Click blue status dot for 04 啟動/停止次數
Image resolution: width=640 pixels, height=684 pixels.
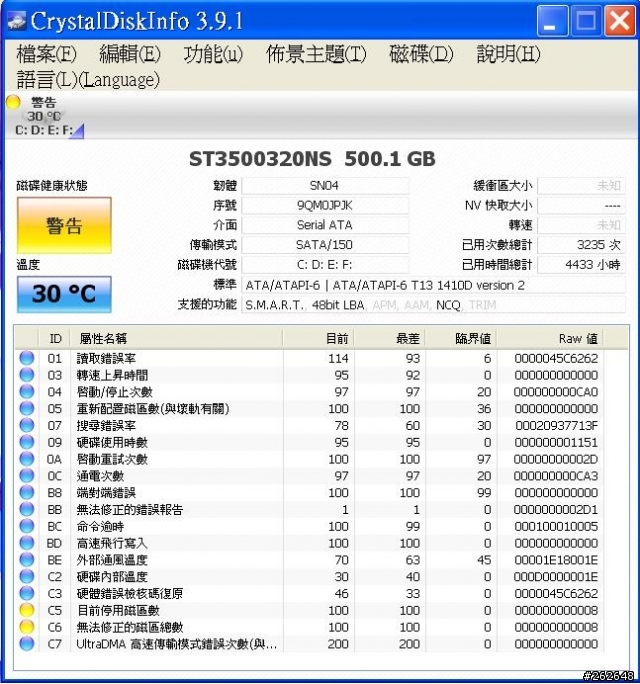[x=27, y=392]
